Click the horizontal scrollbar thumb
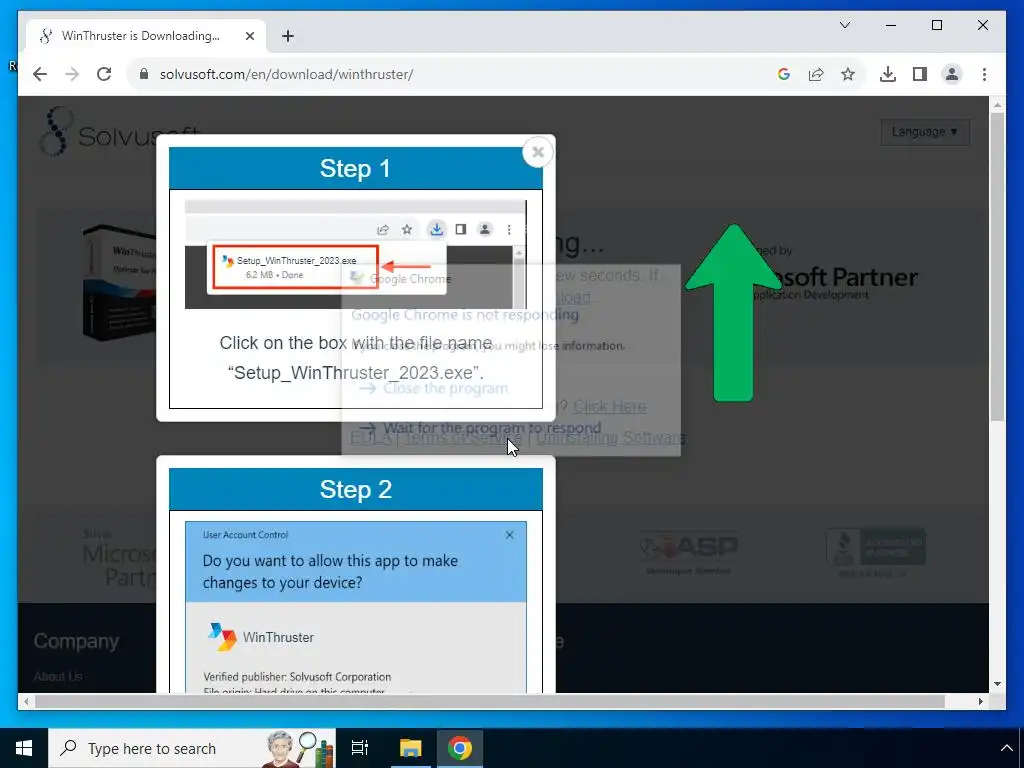The image size is (1024, 768). point(490,701)
